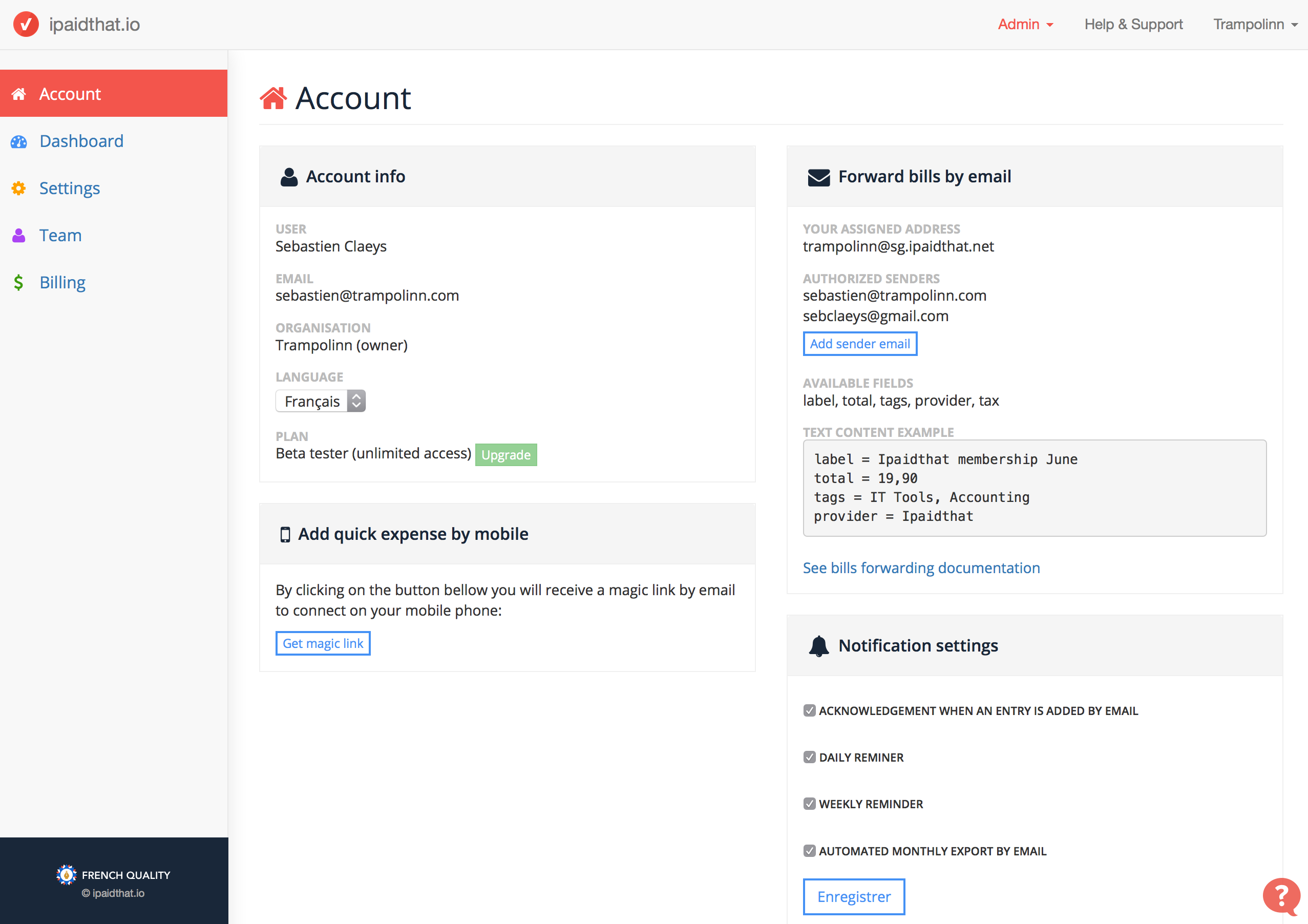Expand the Trampolinn account menu
Image resolution: width=1308 pixels, height=924 pixels.
point(1254,25)
